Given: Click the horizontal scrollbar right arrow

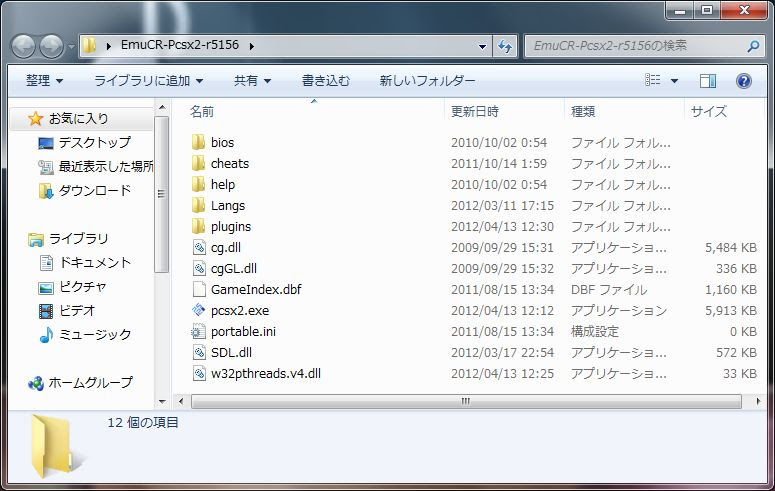Looking at the screenshot, I should pyautogui.click(x=758, y=401).
